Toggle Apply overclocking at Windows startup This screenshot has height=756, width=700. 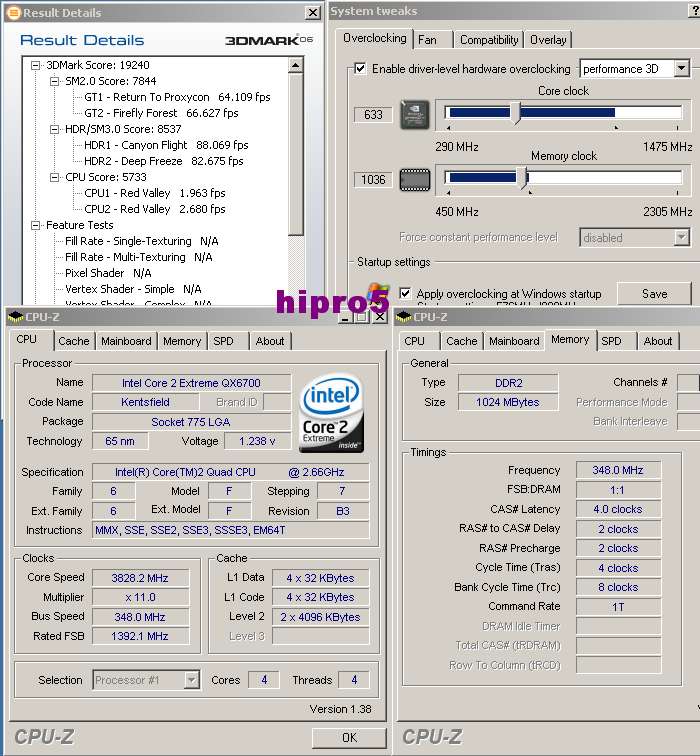tap(405, 293)
